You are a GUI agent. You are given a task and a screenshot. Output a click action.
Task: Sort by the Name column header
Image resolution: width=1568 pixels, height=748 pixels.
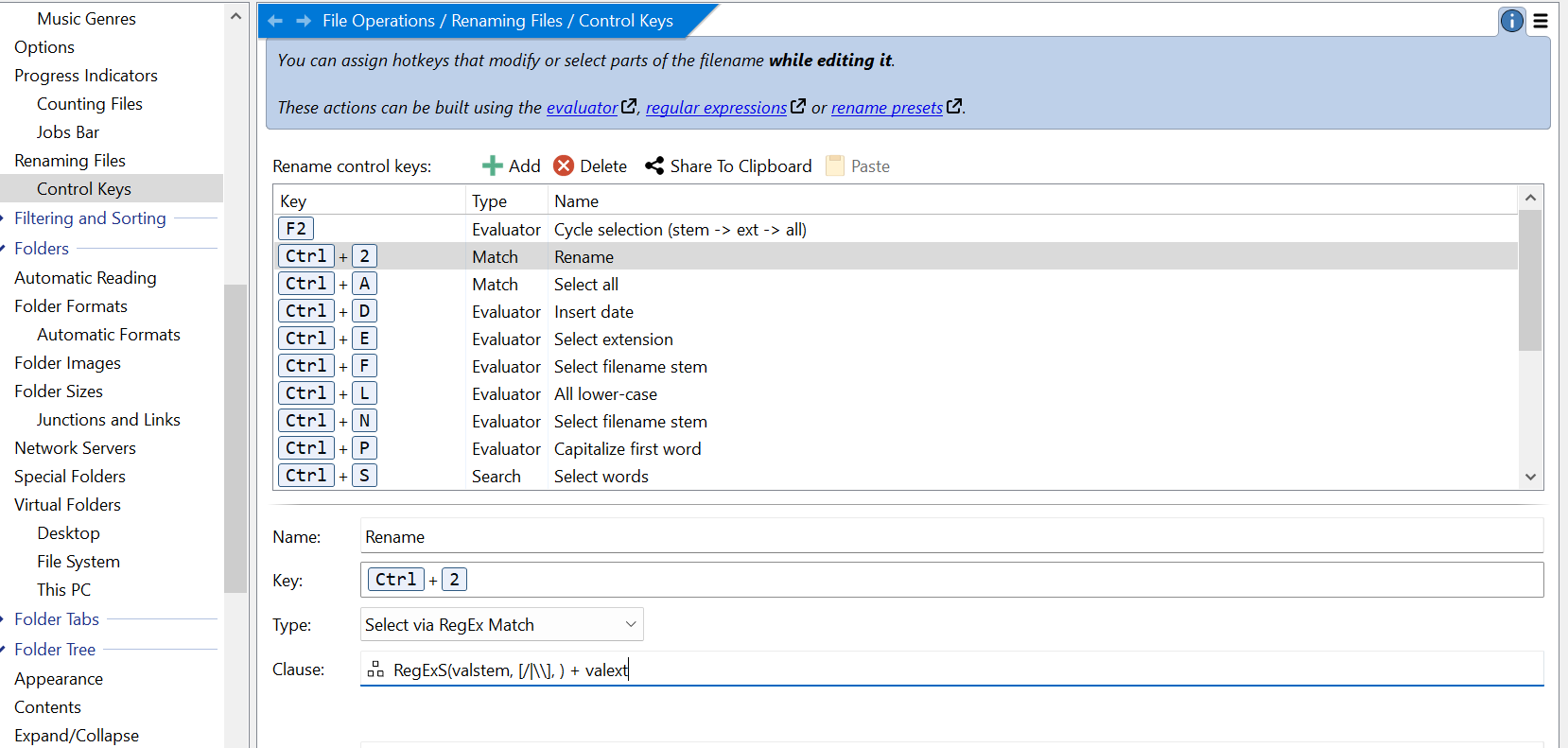[x=1033, y=201]
